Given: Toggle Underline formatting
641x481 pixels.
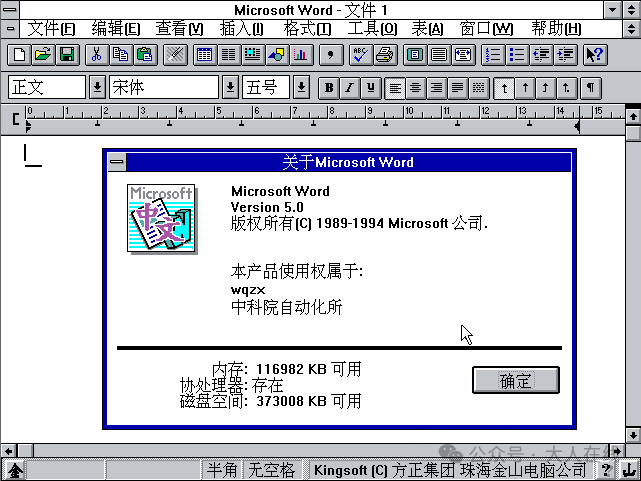Looking at the screenshot, I should click(x=370, y=88).
